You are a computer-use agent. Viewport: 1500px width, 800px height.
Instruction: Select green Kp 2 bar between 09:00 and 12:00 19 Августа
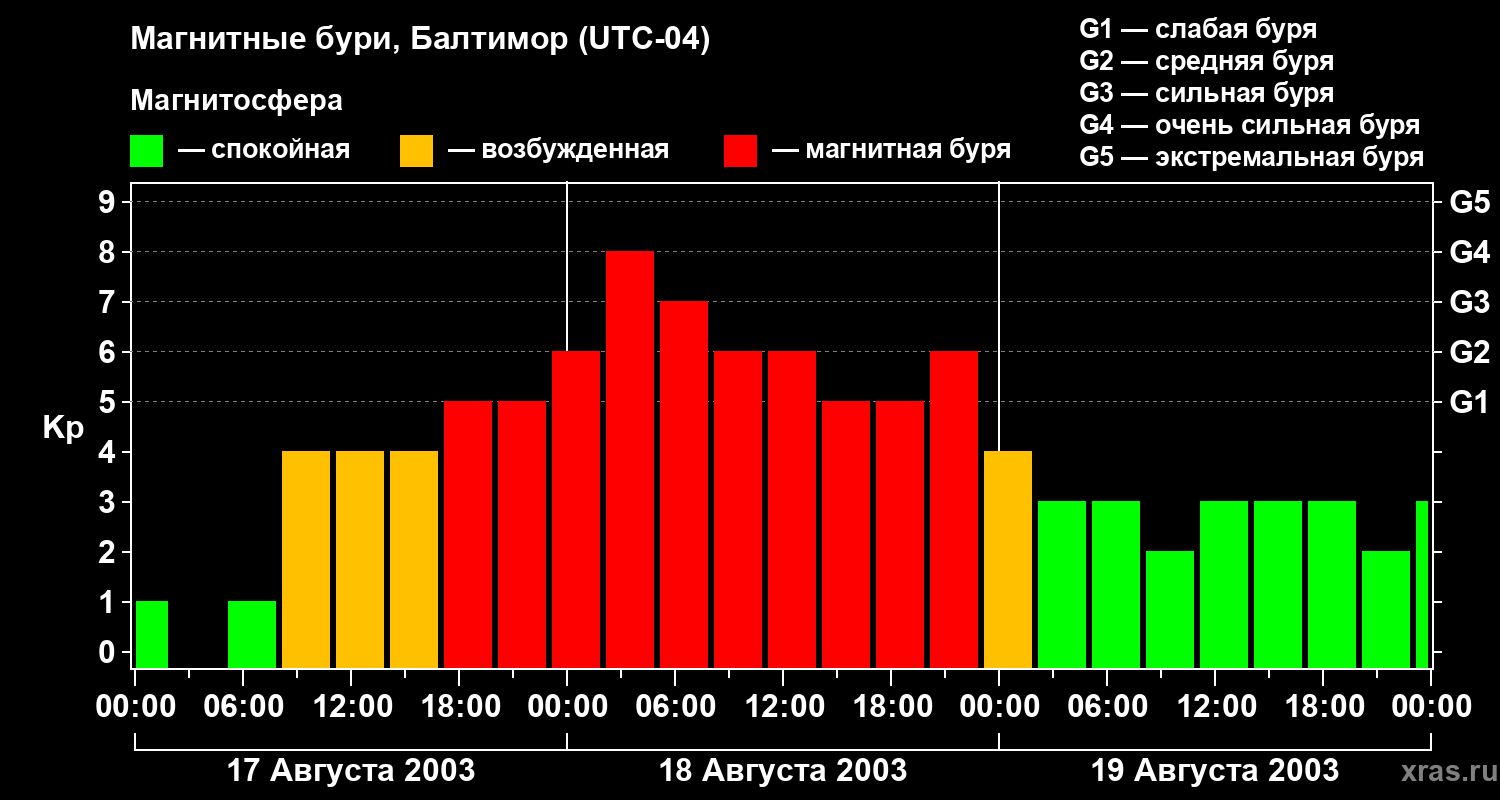(x=1170, y=610)
